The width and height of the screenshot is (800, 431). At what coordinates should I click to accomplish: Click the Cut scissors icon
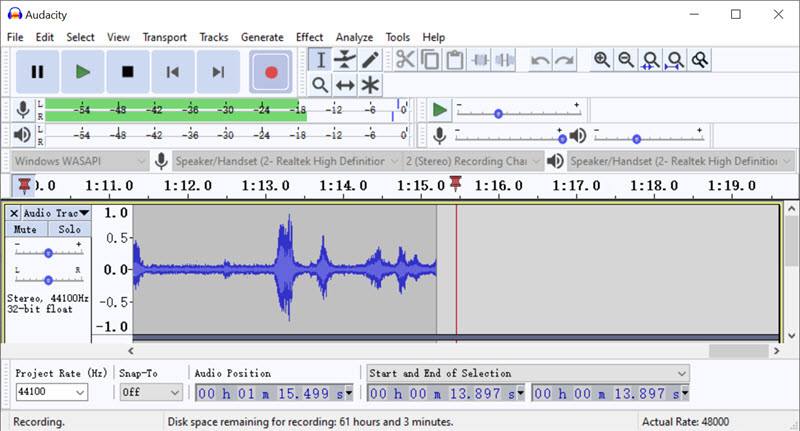[x=405, y=60]
